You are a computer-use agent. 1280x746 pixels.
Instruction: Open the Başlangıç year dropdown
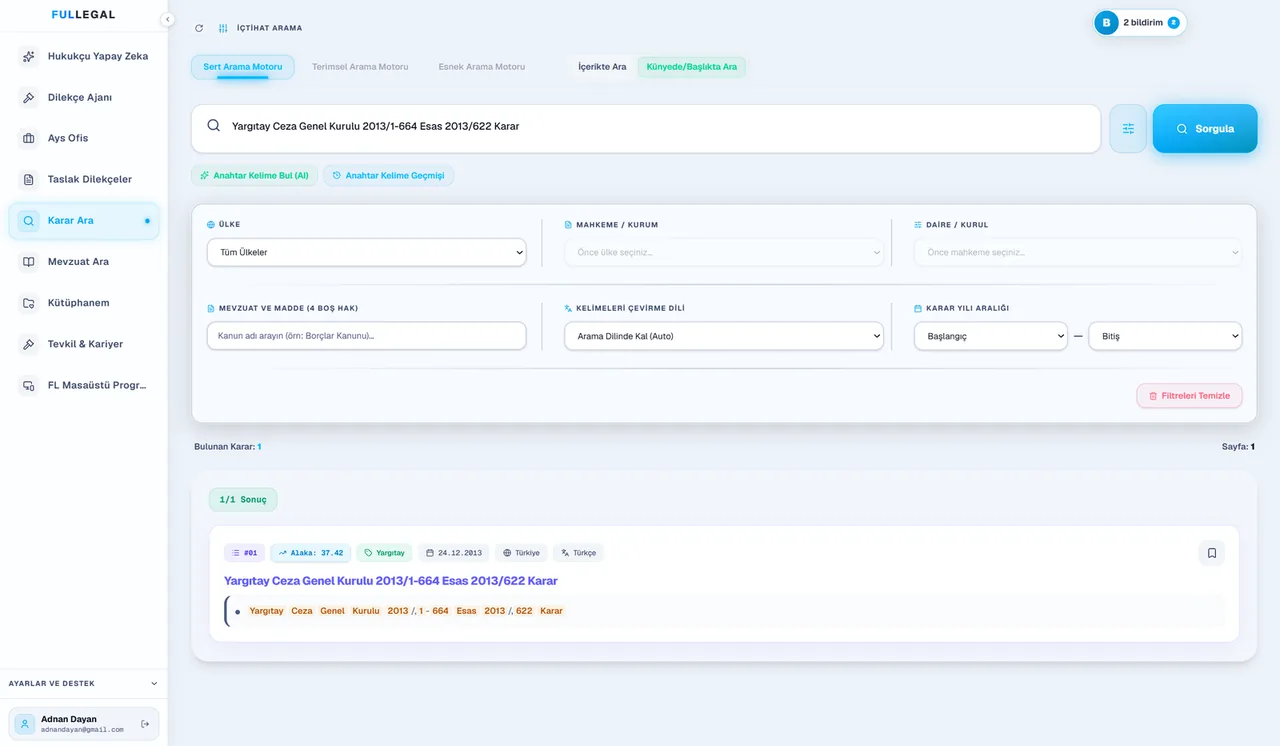point(991,336)
